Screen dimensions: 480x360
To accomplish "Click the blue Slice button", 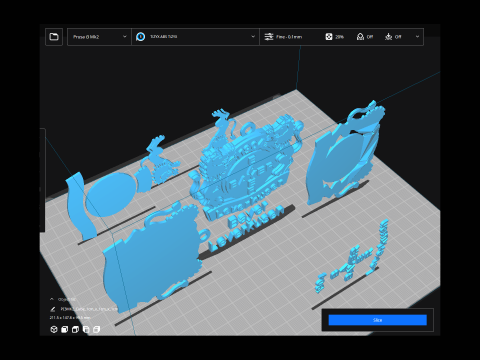I will tap(377, 320).
